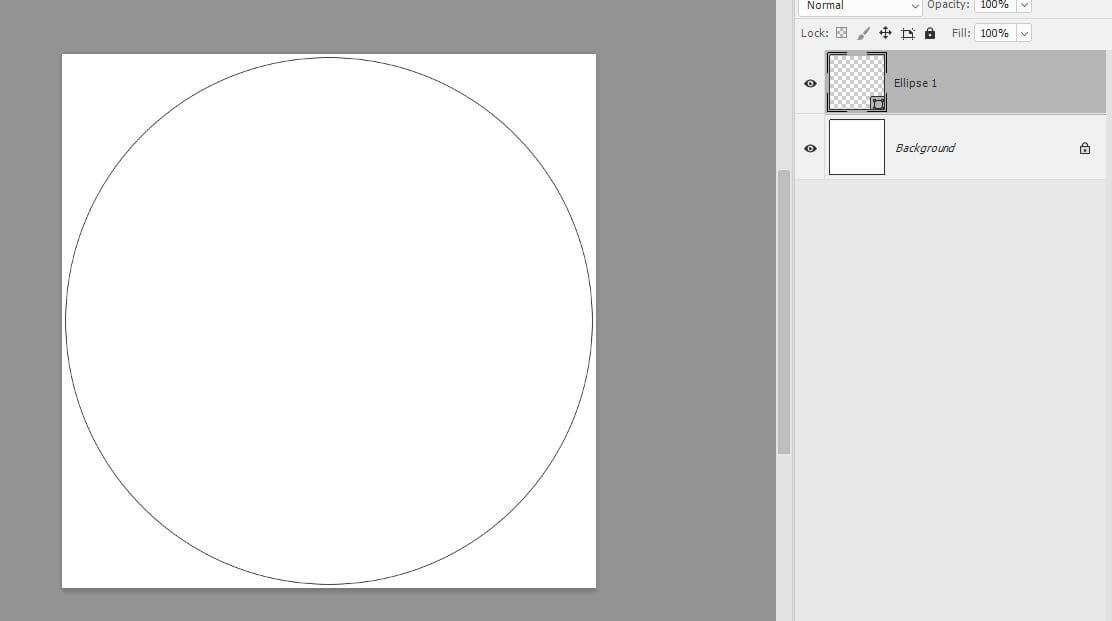The image size is (1112, 621).
Task: Click the empty area below the layers list
Action: [952, 400]
